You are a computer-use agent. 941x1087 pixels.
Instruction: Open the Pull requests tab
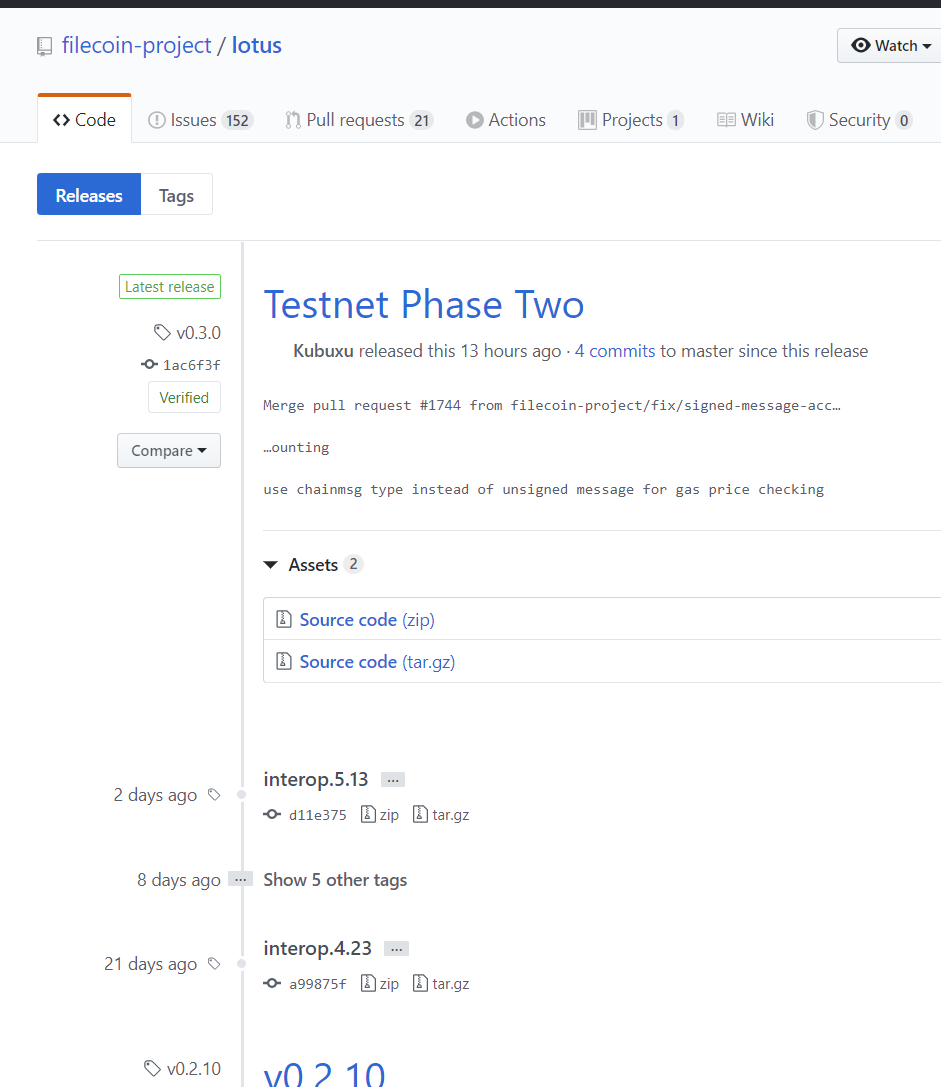tap(359, 120)
